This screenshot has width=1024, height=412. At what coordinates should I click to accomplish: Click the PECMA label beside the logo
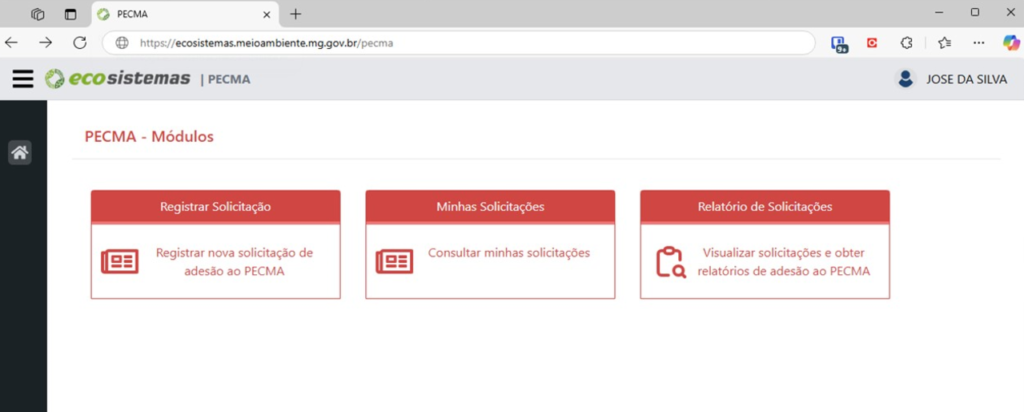[x=229, y=80]
